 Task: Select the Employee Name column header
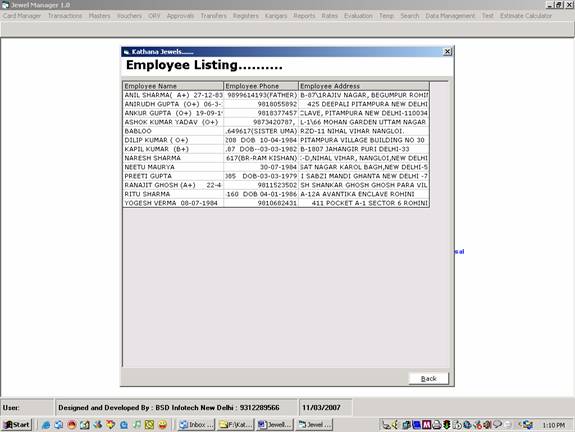tap(173, 86)
